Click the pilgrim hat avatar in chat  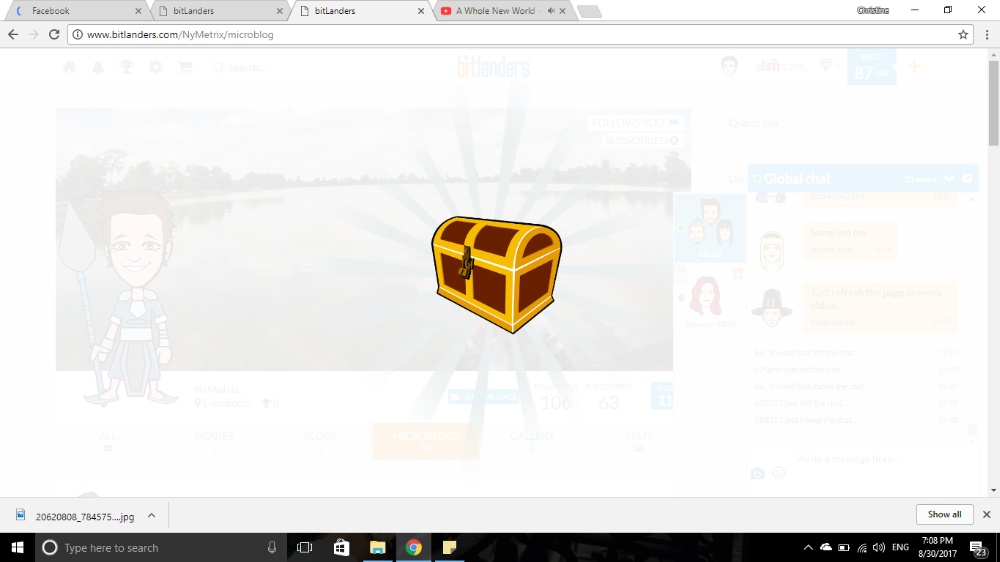point(772,308)
